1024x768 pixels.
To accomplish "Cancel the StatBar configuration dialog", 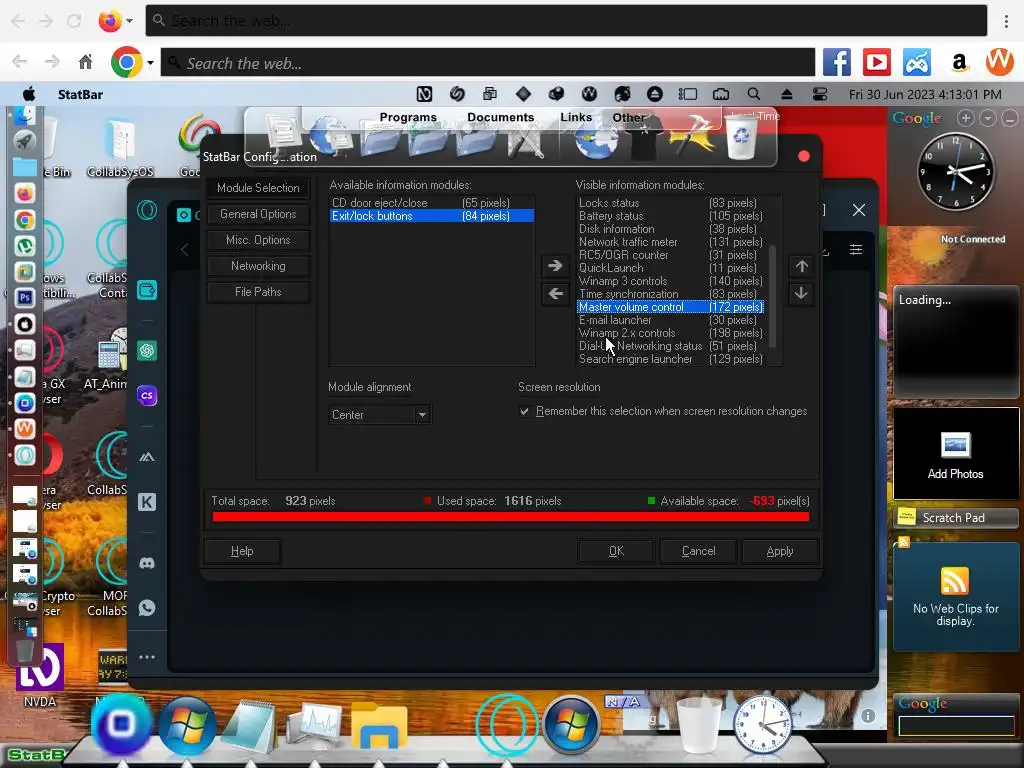I will click(x=699, y=551).
